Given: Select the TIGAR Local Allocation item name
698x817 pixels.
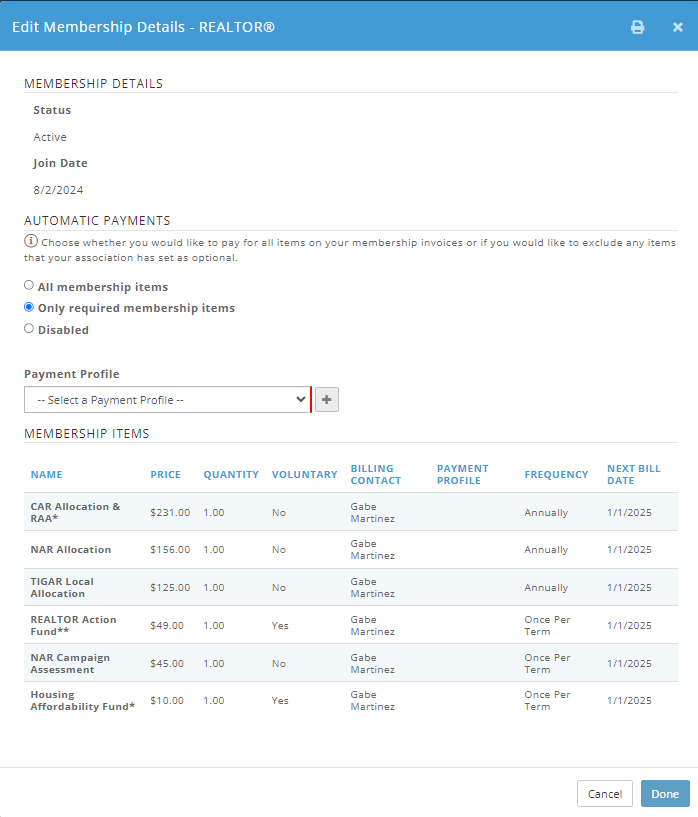Looking at the screenshot, I should (62, 588).
